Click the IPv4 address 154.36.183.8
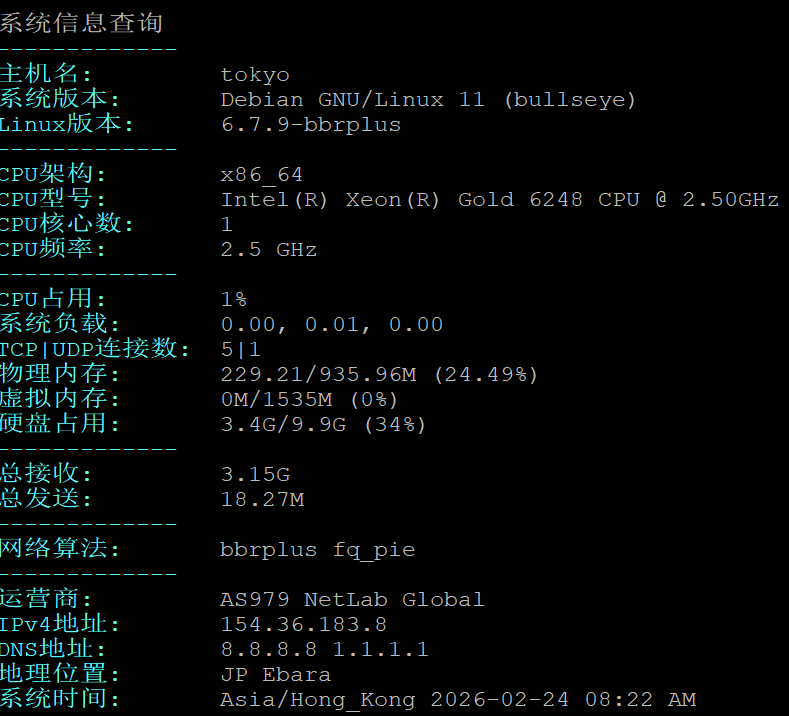Image resolution: width=789 pixels, height=716 pixels. (303, 625)
